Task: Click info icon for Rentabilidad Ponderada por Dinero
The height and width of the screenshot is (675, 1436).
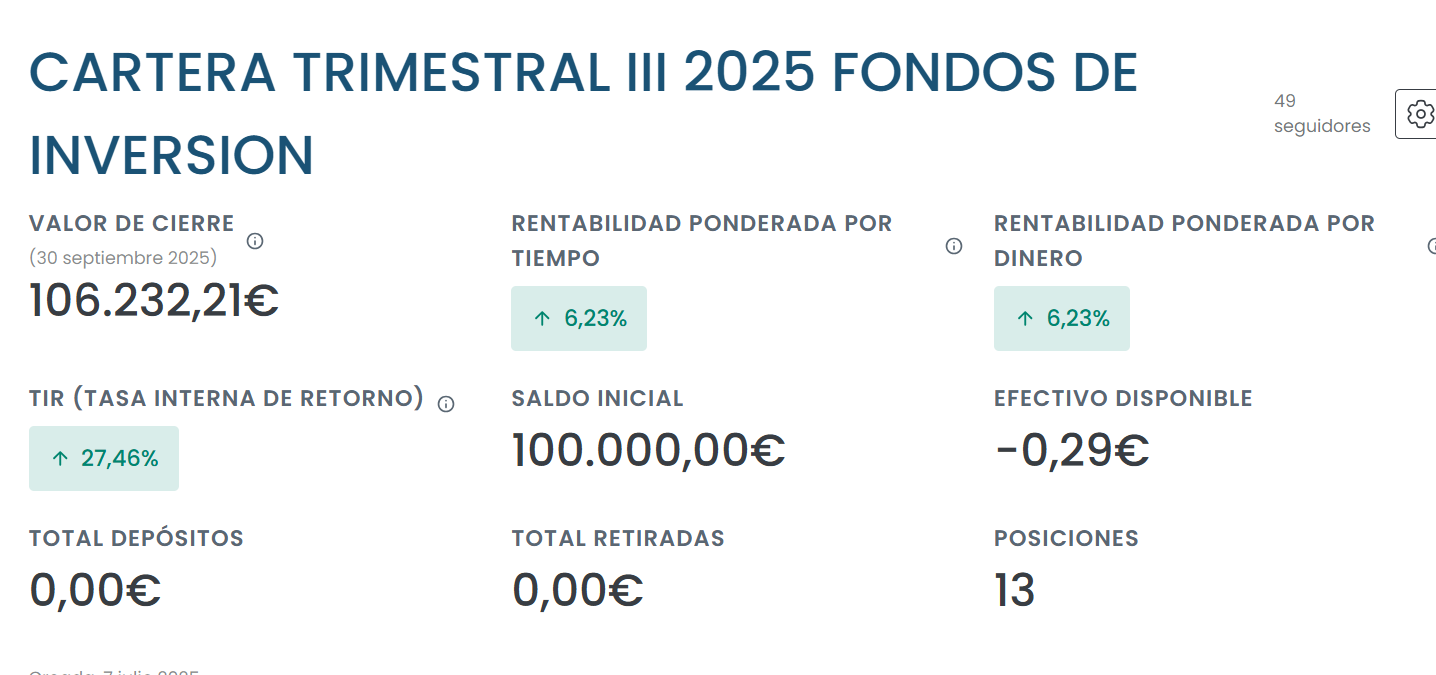Action: coord(1432,246)
